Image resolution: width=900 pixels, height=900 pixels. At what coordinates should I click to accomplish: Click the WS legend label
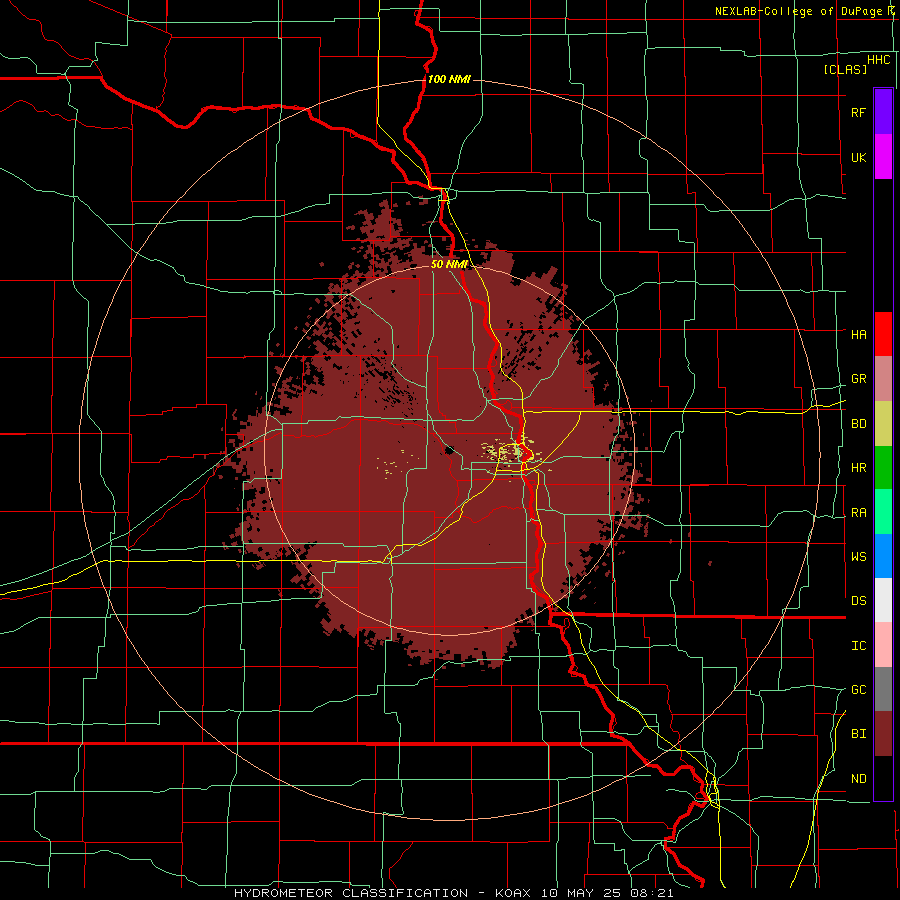point(858,556)
